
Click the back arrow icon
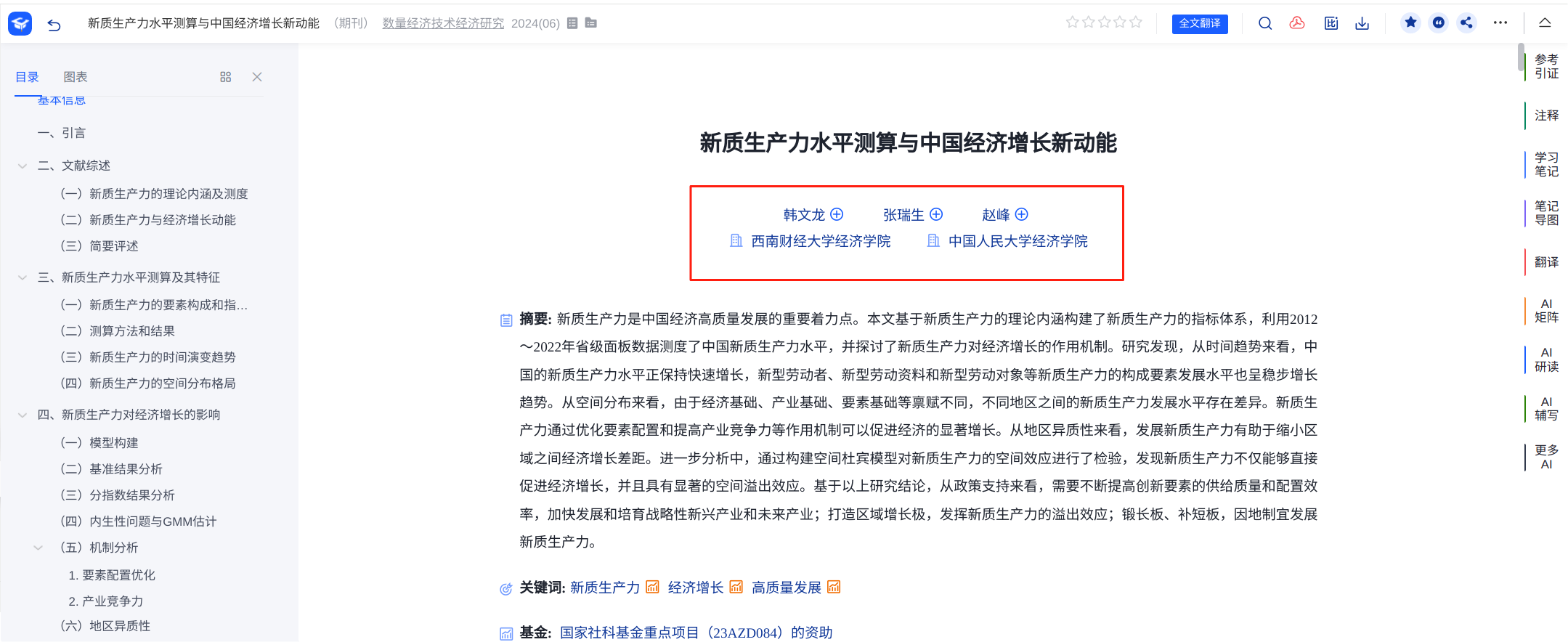[x=54, y=25]
